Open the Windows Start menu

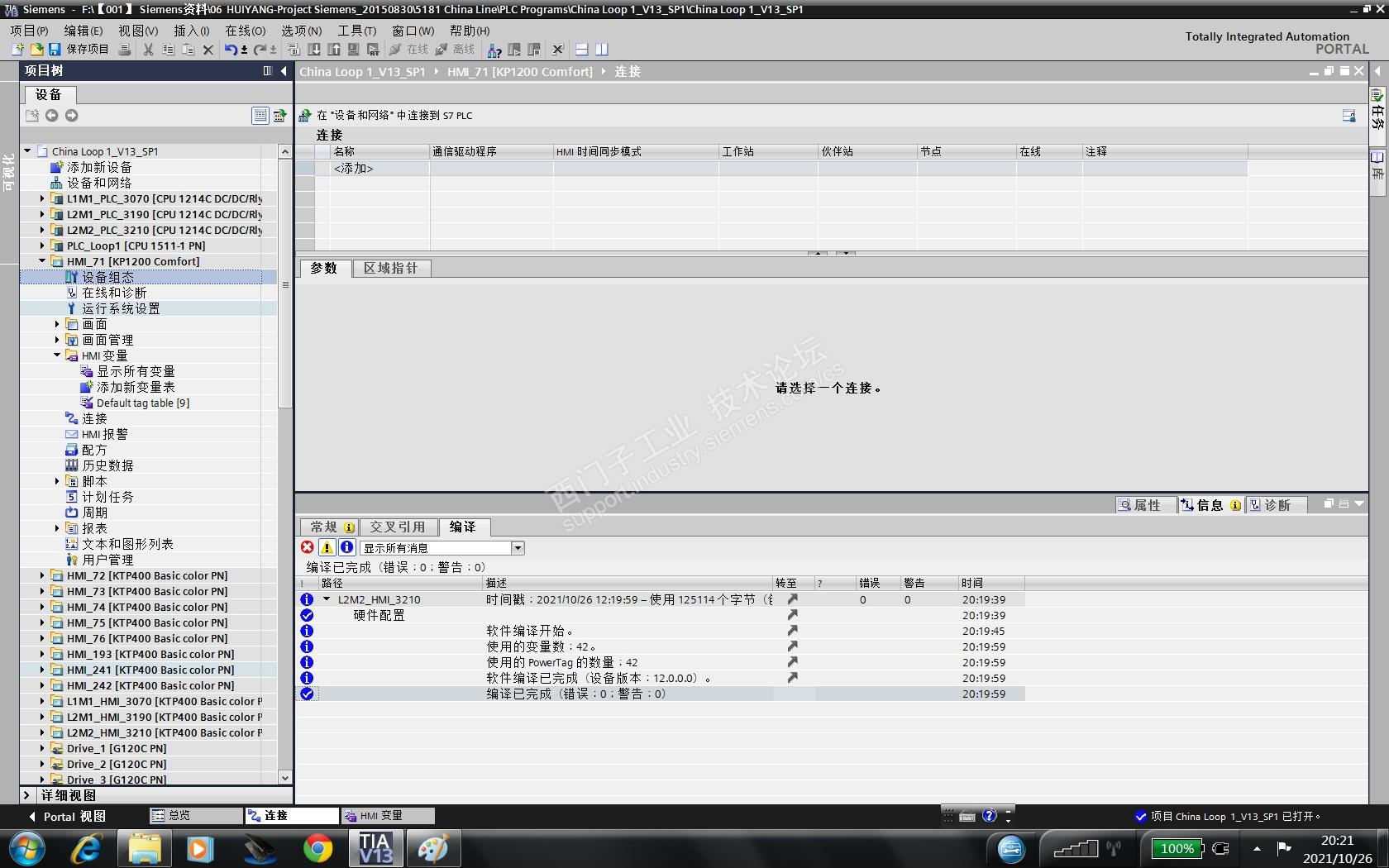(27, 849)
